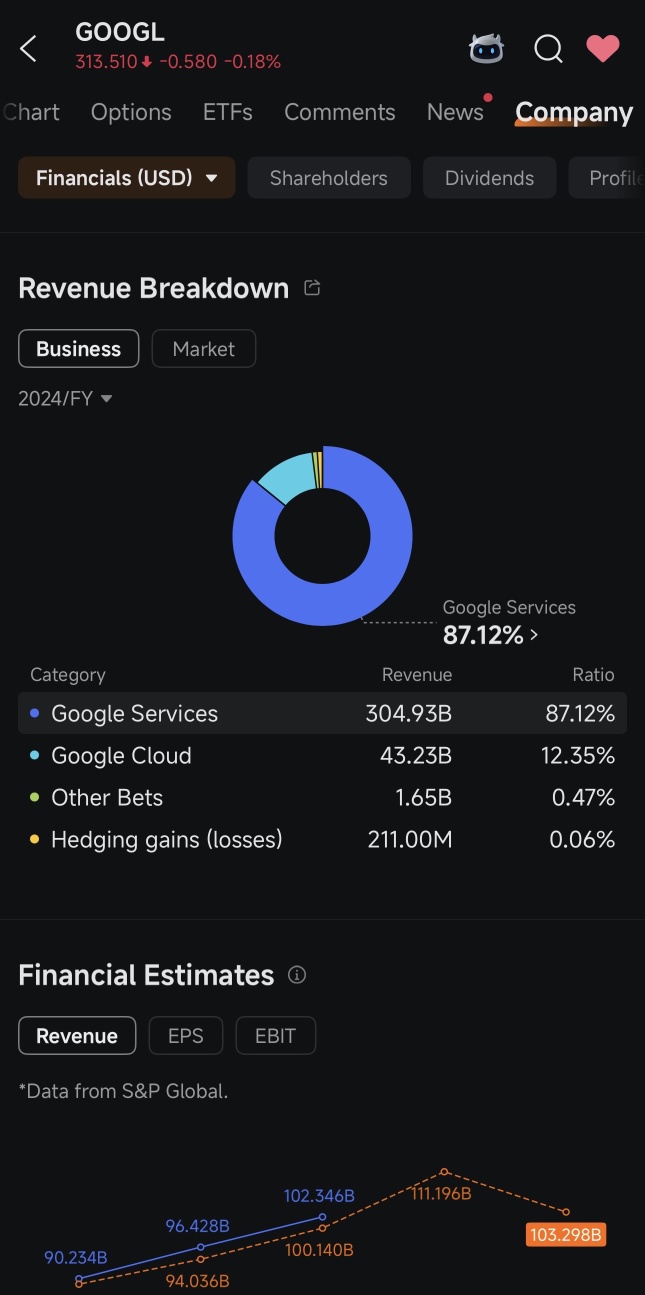Open the News tab
645x1295 pixels.
(455, 112)
